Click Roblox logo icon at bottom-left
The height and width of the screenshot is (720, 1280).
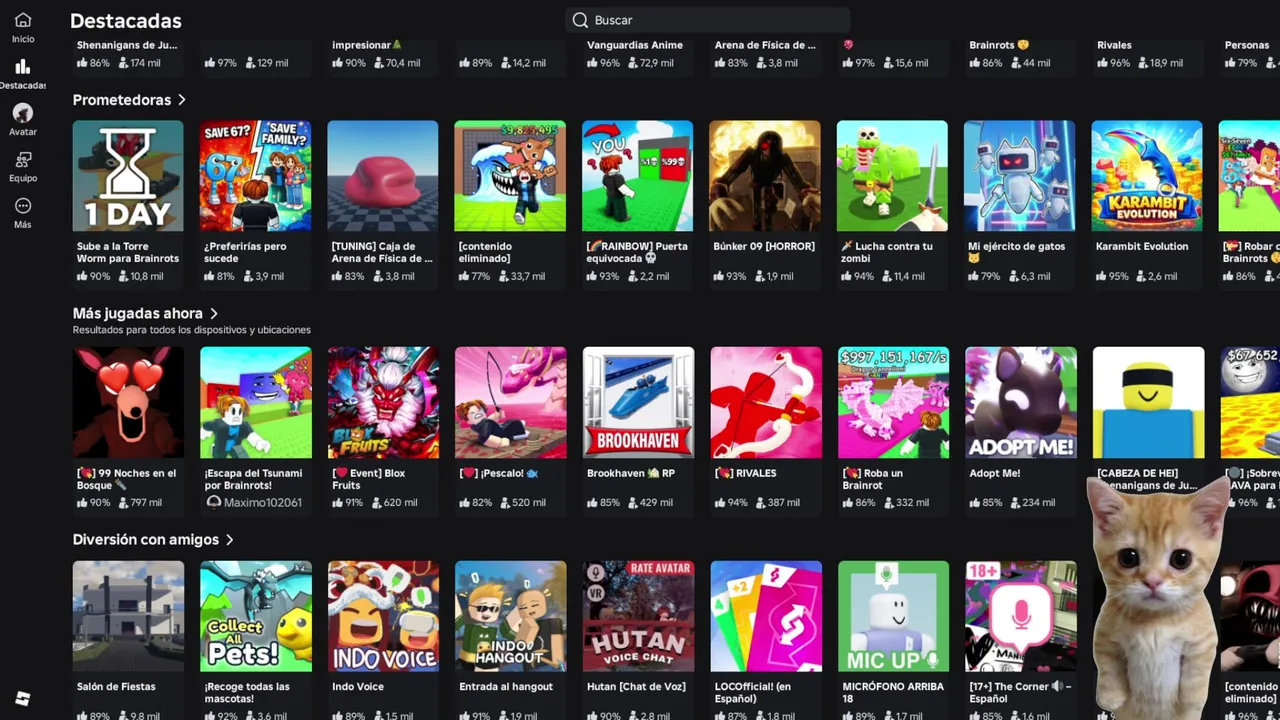23,698
